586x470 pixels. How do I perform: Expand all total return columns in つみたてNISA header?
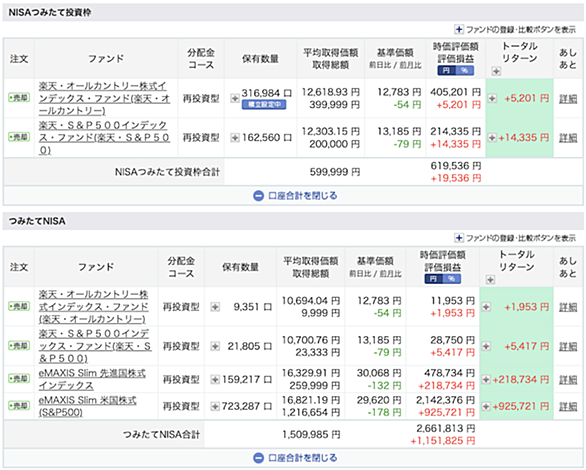[490, 279]
